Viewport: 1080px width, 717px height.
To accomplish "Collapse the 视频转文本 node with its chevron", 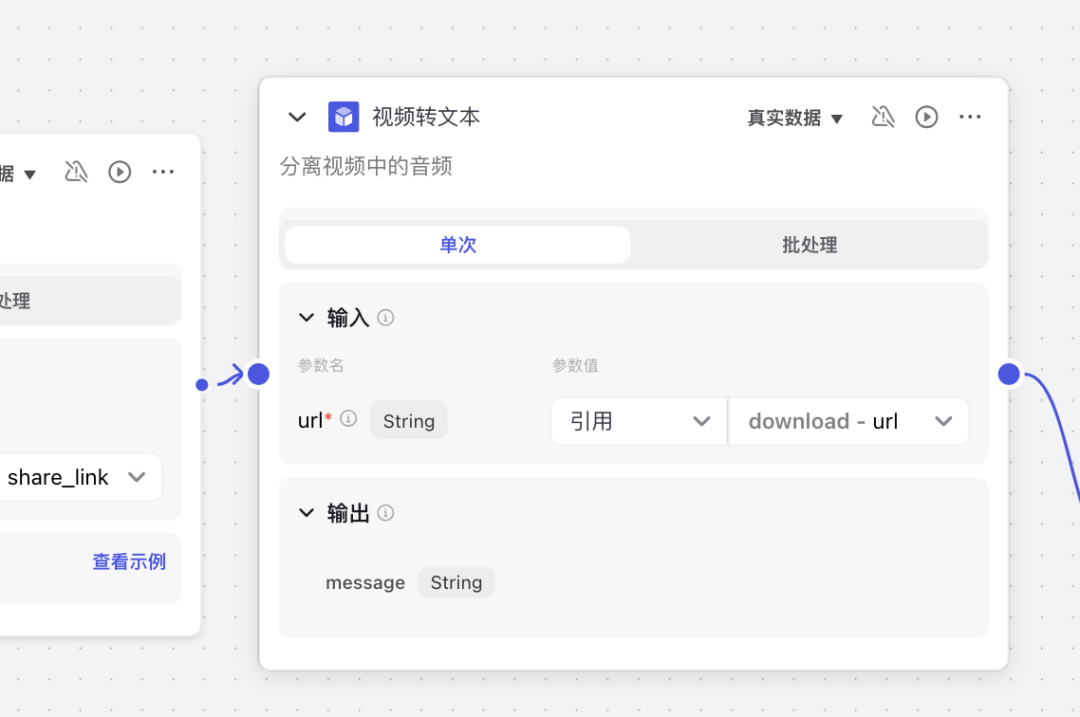I will (x=296, y=116).
